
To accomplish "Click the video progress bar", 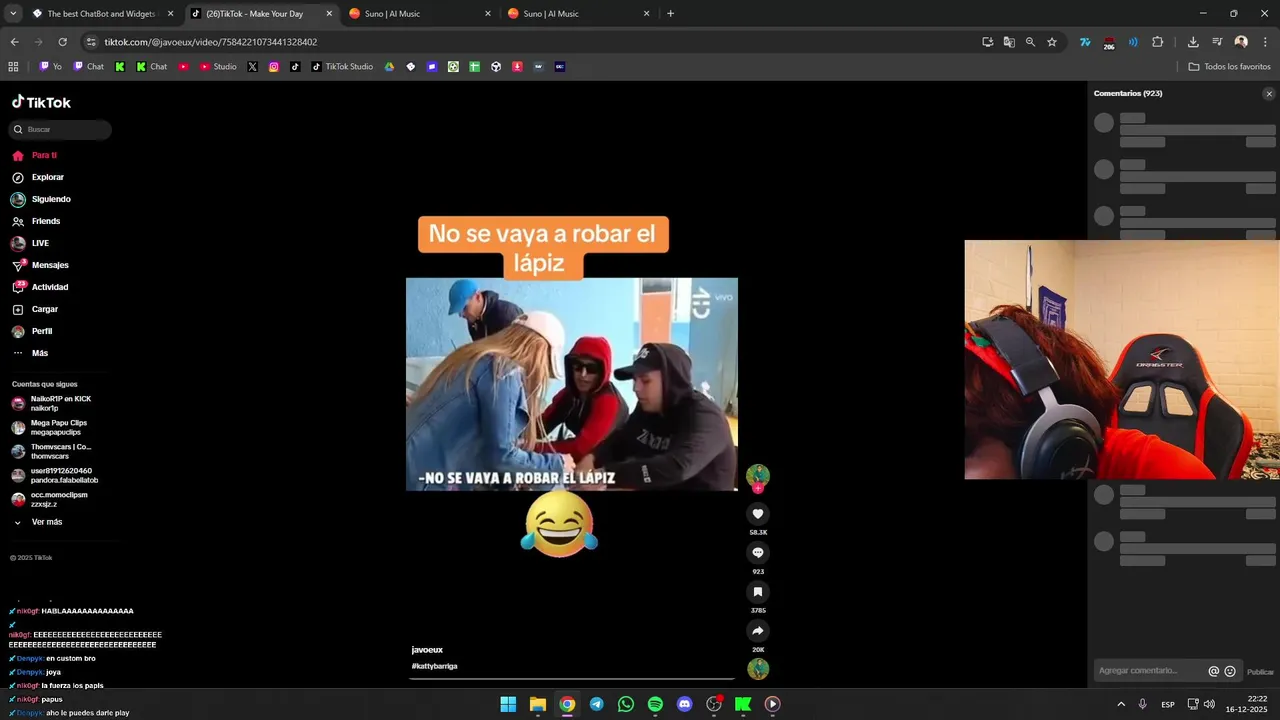I will tap(572, 679).
